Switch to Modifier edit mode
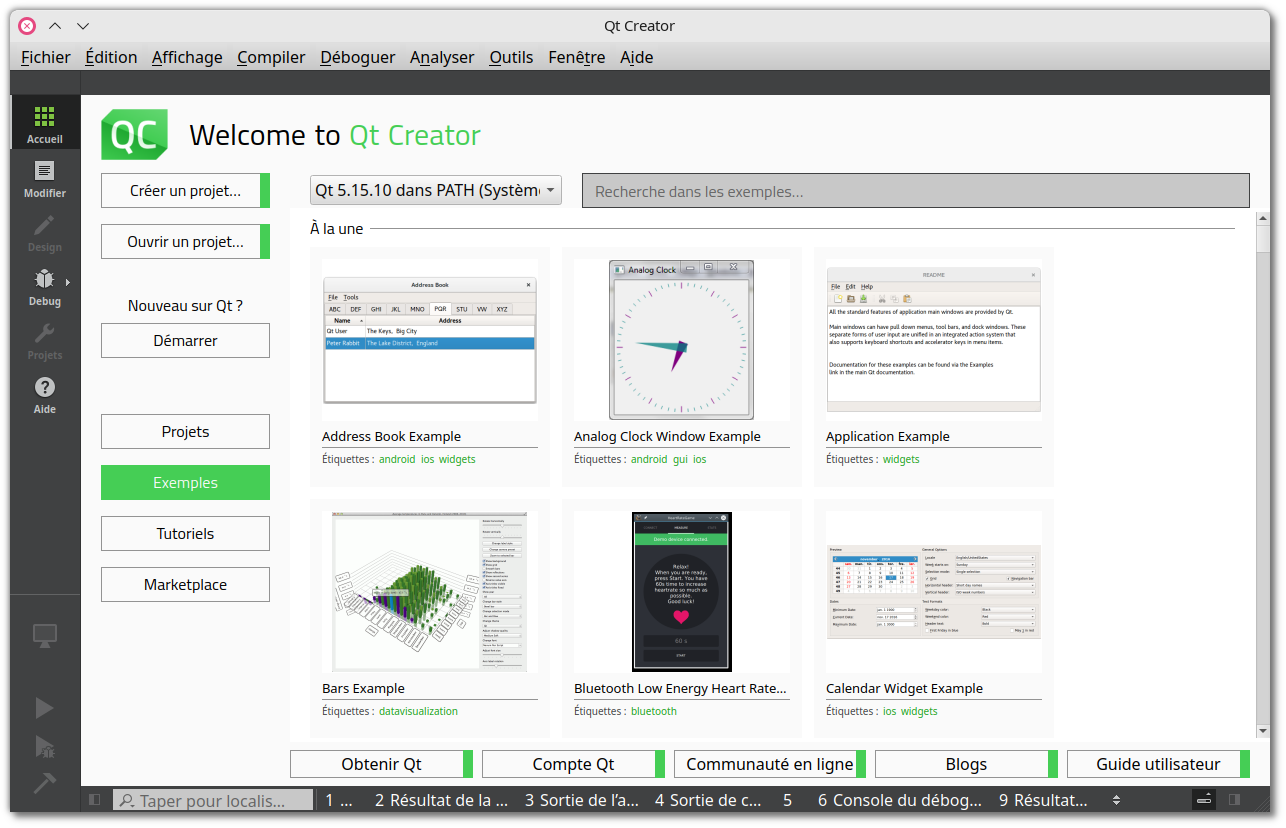1286x828 pixels. click(x=45, y=177)
